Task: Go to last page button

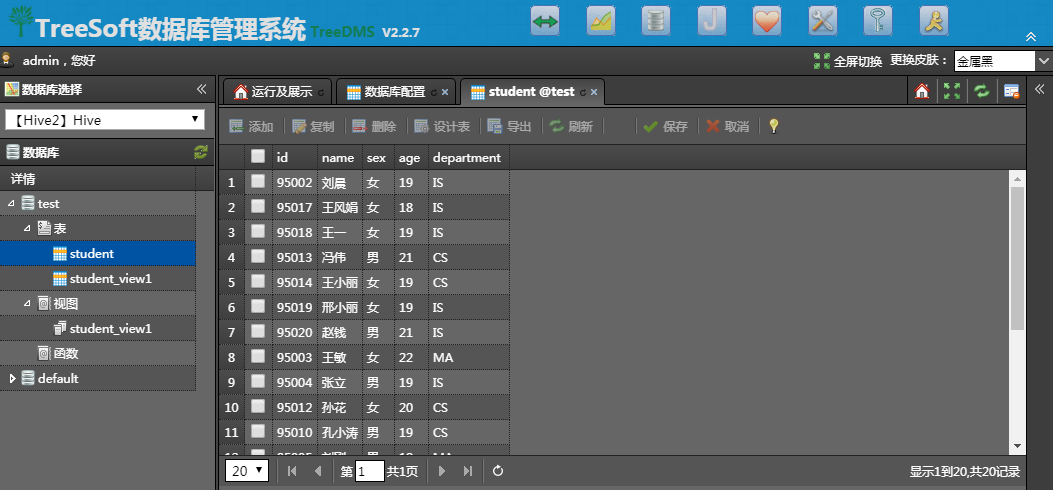Action: click(x=468, y=471)
